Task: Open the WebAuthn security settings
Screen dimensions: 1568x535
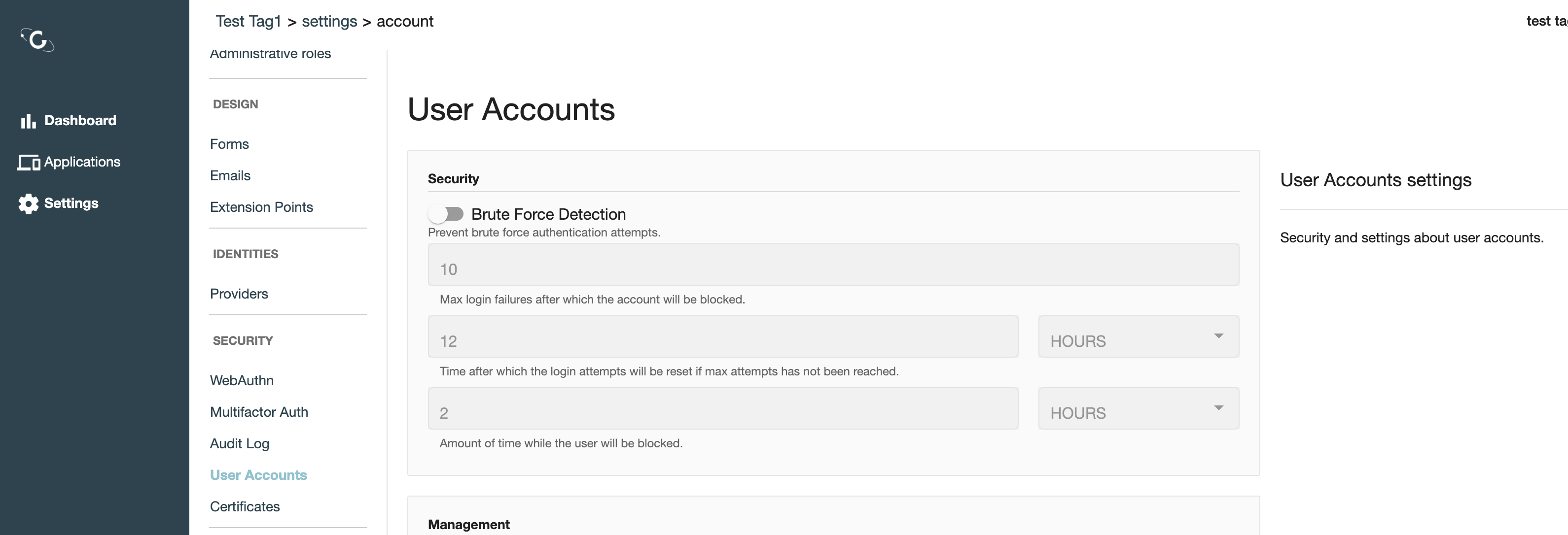Action: pyautogui.click(x=242, y=380)
